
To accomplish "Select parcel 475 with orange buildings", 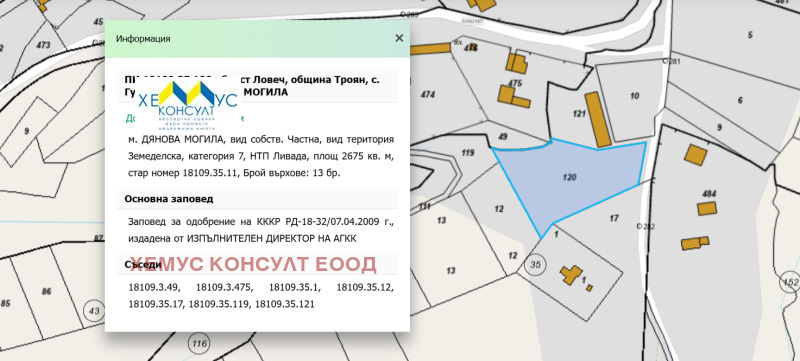I will click(x=515, y=84).
